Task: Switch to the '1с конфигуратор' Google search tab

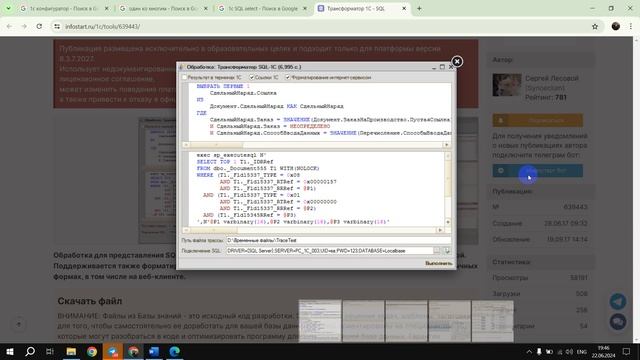Action: pos(64,9)
